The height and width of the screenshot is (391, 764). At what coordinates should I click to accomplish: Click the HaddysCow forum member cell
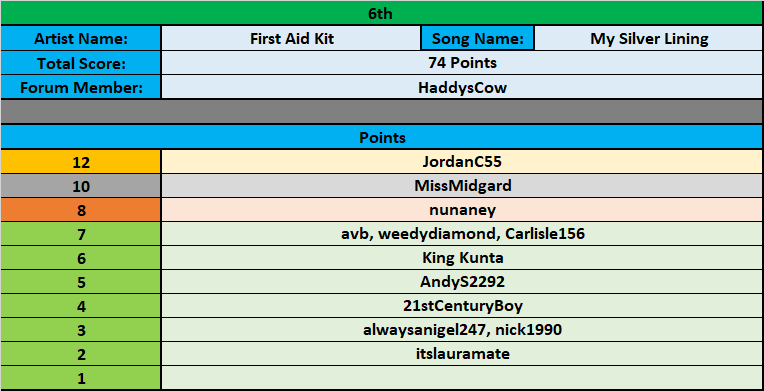[462, 87]
